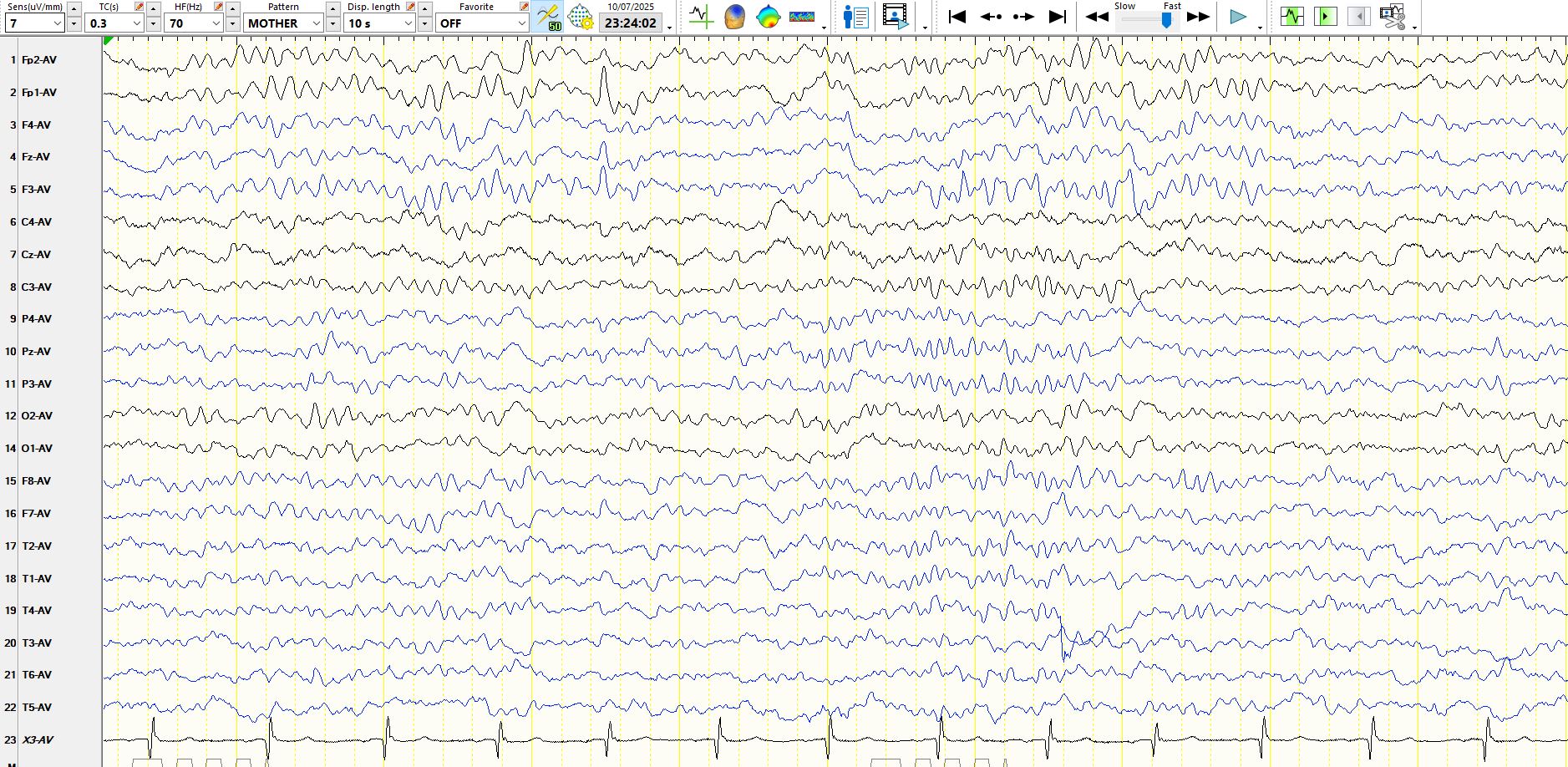1568x767 pixels.
Task: Open the Disp. length dropdown
Action: tap(408, 23)
